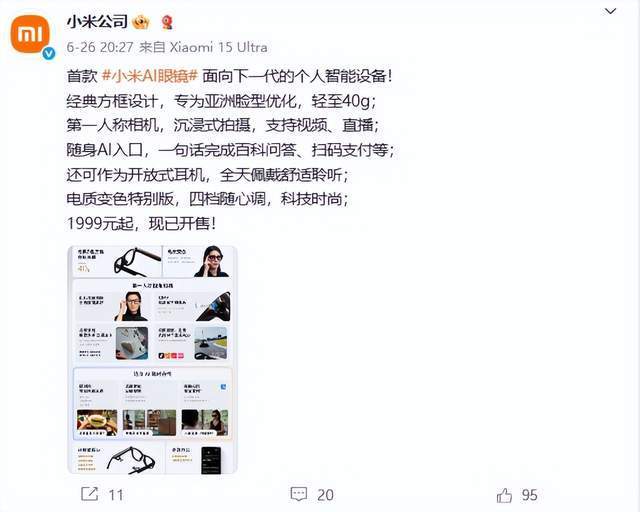Click the Xiaomi 15 Ultra source link
640x512 pixels.
coord(218,47)
